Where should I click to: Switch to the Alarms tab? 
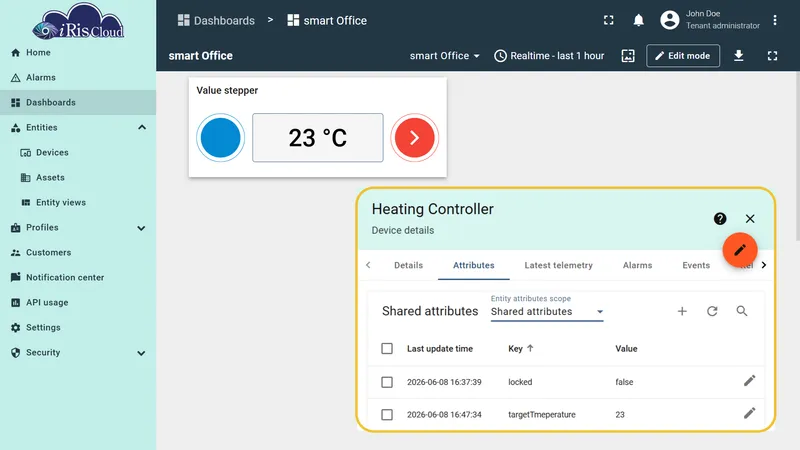click(x=637, y=265)
